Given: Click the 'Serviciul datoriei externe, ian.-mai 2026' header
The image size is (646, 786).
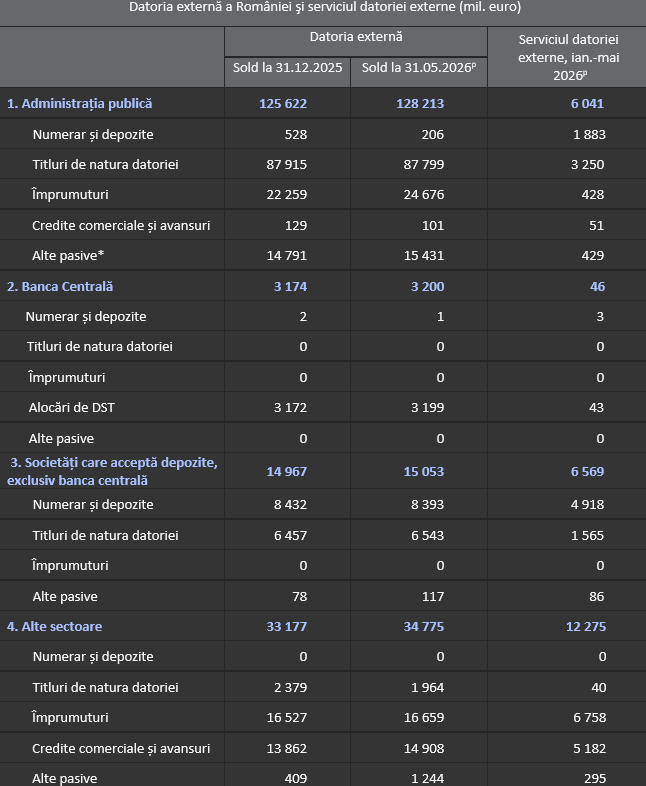Looking at the screenshot, I should [568, 57].
